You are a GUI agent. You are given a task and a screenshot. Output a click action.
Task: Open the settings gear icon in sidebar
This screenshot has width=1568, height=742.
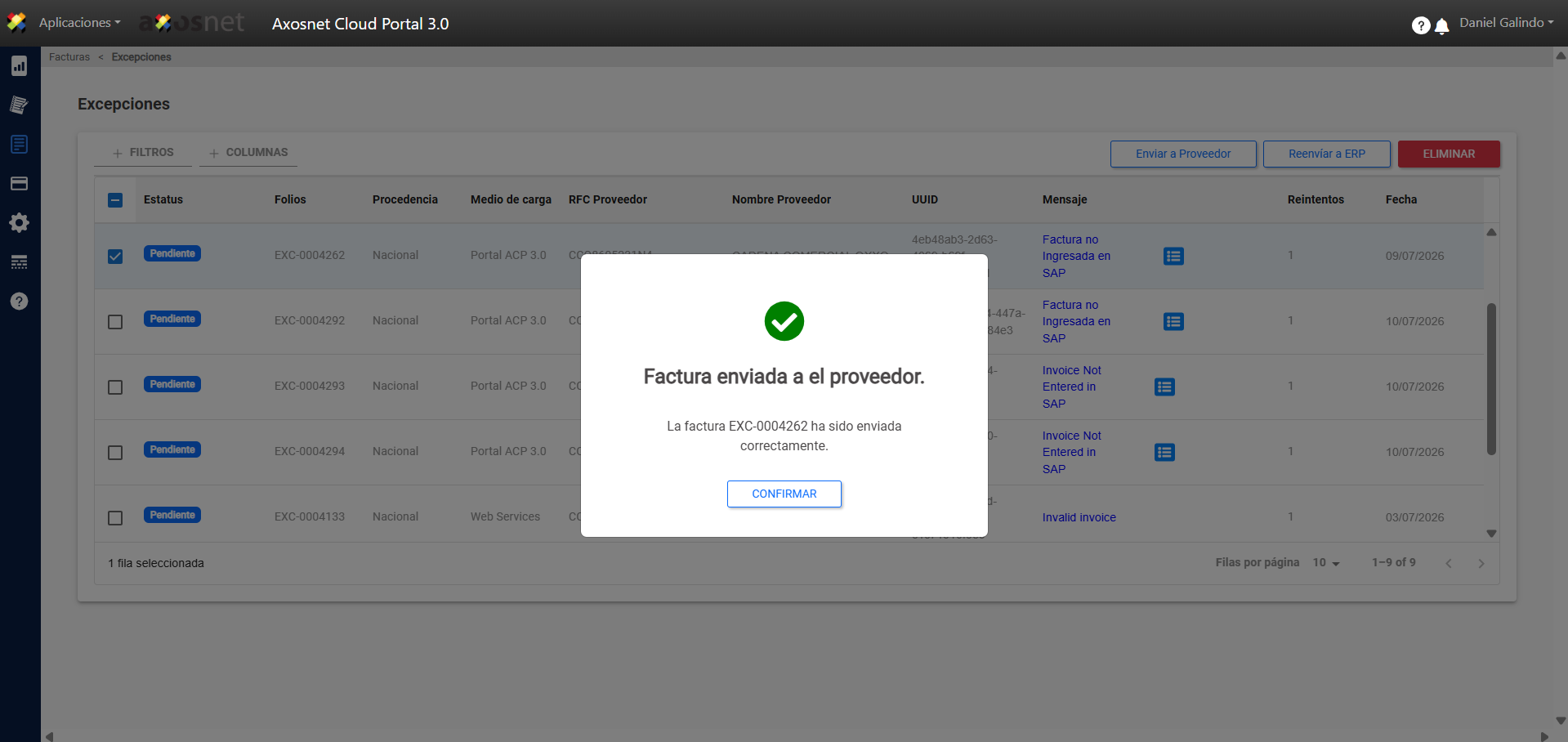coord(20,223)
